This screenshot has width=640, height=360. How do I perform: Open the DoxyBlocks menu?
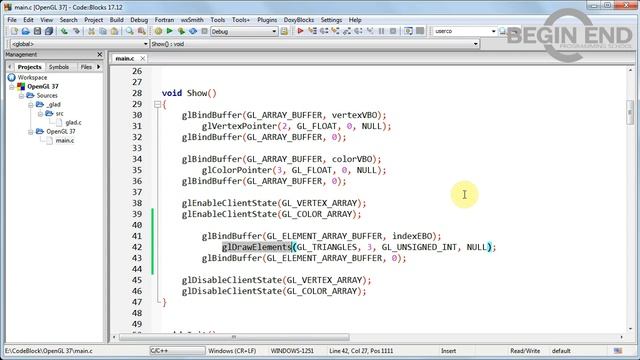[299, 20]
